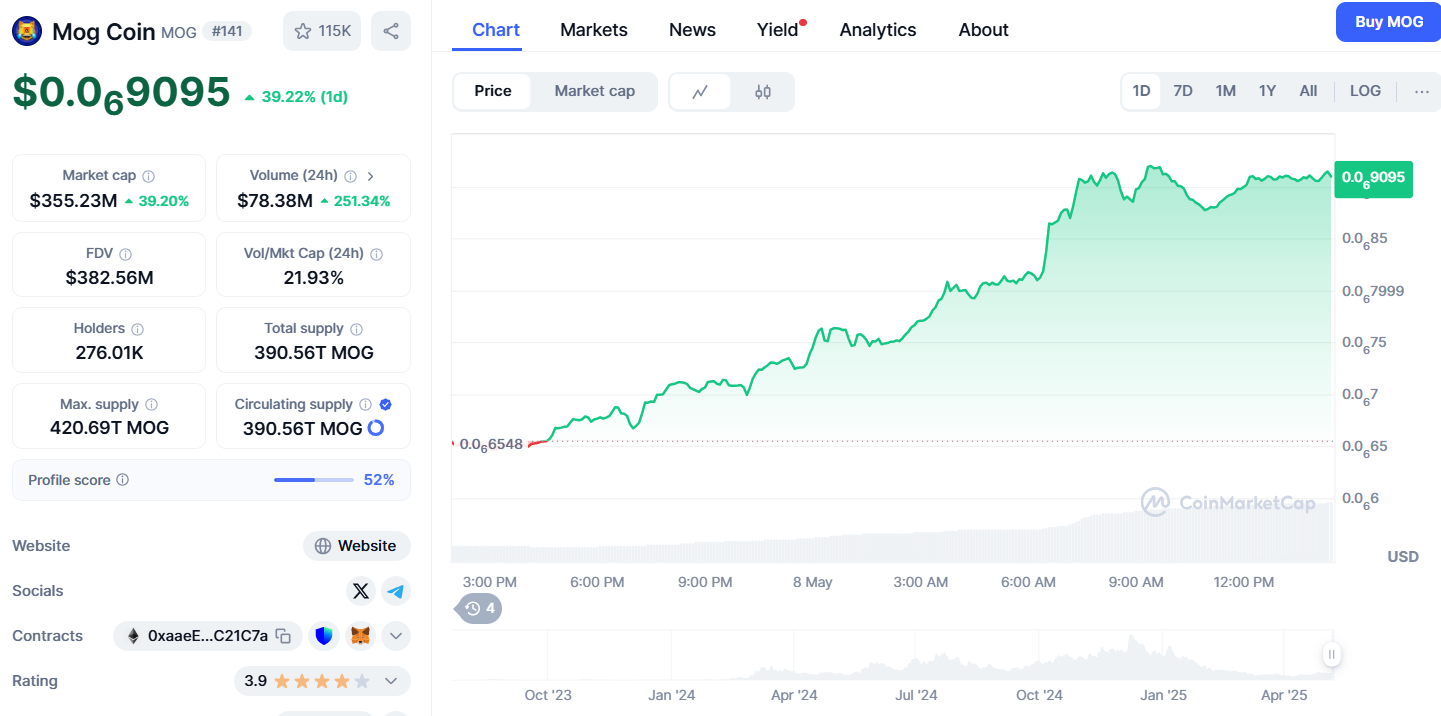Switch to line chart view
This screenshot has height=716, width=1441.
tap(700, 92)
